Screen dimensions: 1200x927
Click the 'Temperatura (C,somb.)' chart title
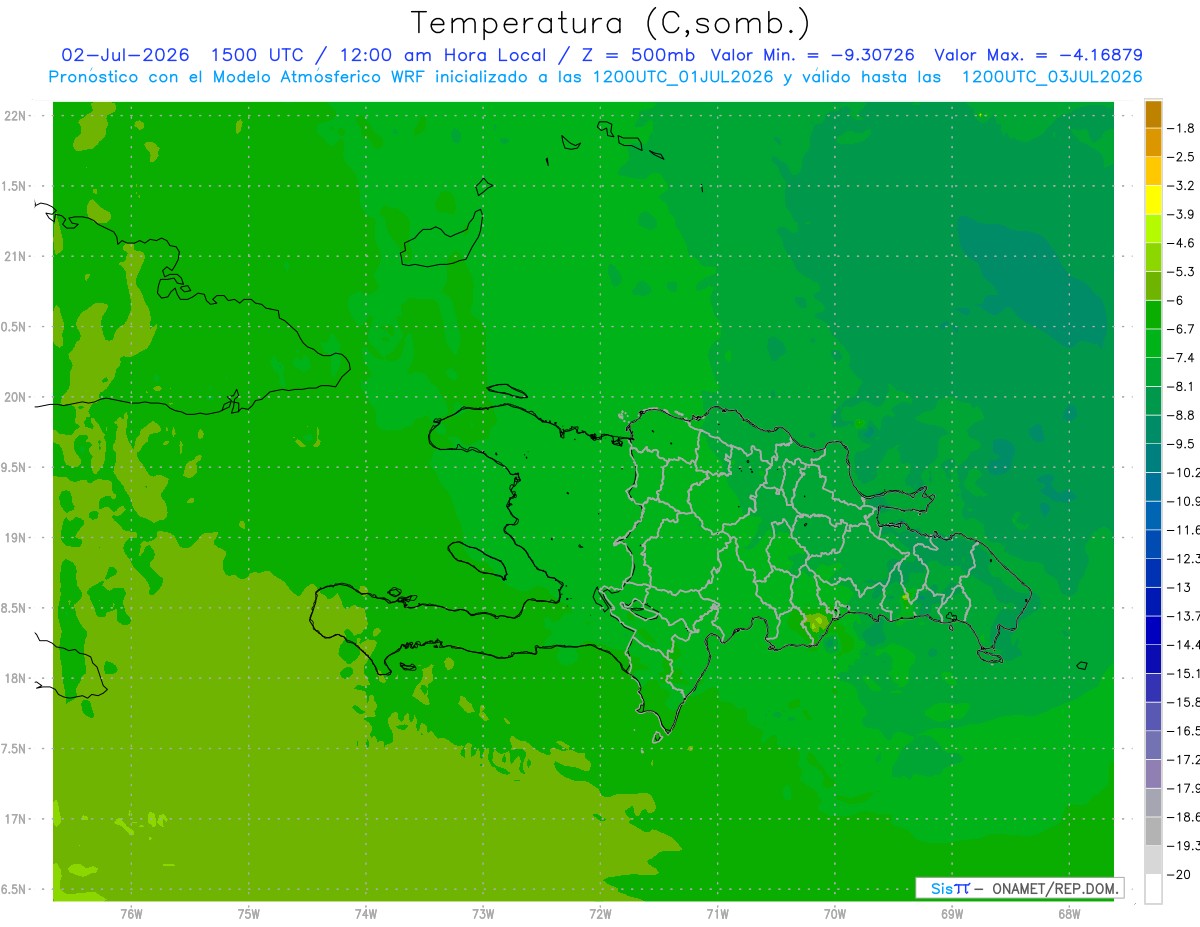(611, 23)
